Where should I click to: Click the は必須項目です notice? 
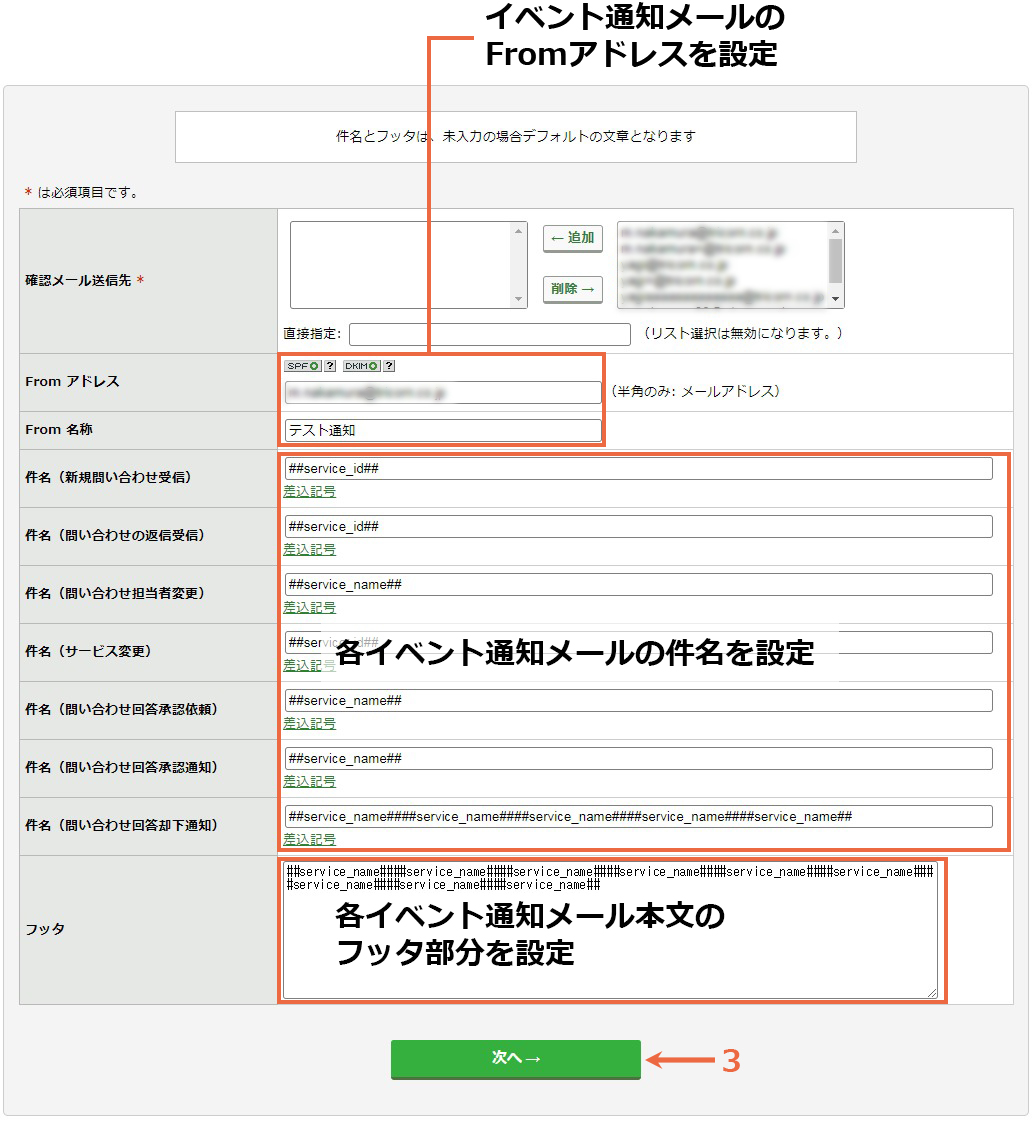[x=81, y=192]
